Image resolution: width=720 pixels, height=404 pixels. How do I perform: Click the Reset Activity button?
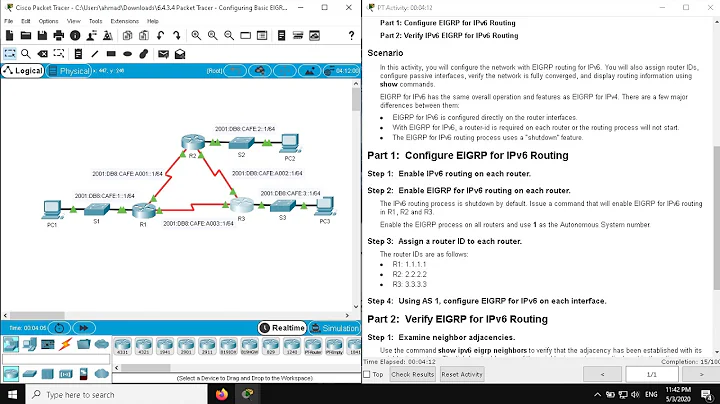(461, 374)
